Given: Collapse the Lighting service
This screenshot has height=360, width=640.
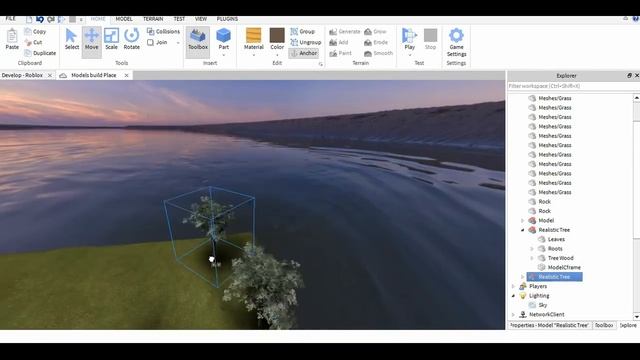Looking at the screenshot, I should 513,296.
